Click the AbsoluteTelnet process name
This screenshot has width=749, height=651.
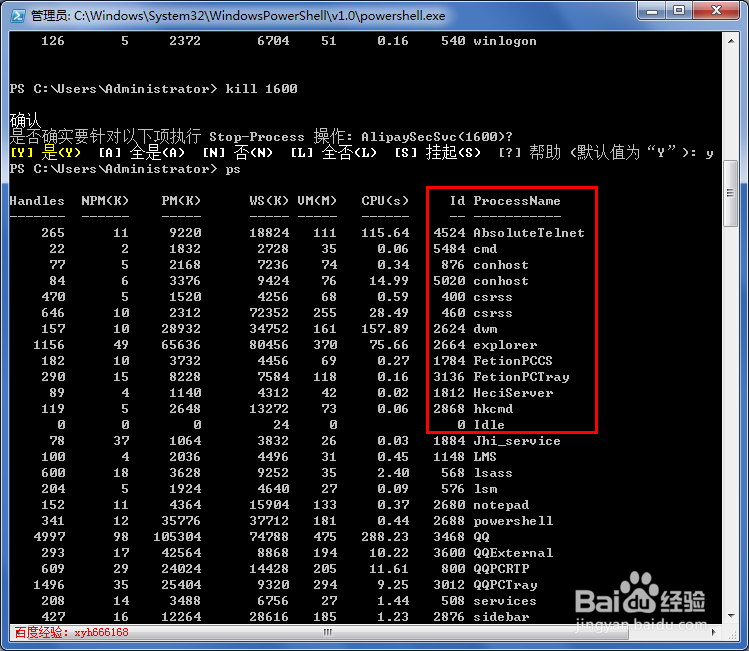pyautogui.click(x=529, y=233)
